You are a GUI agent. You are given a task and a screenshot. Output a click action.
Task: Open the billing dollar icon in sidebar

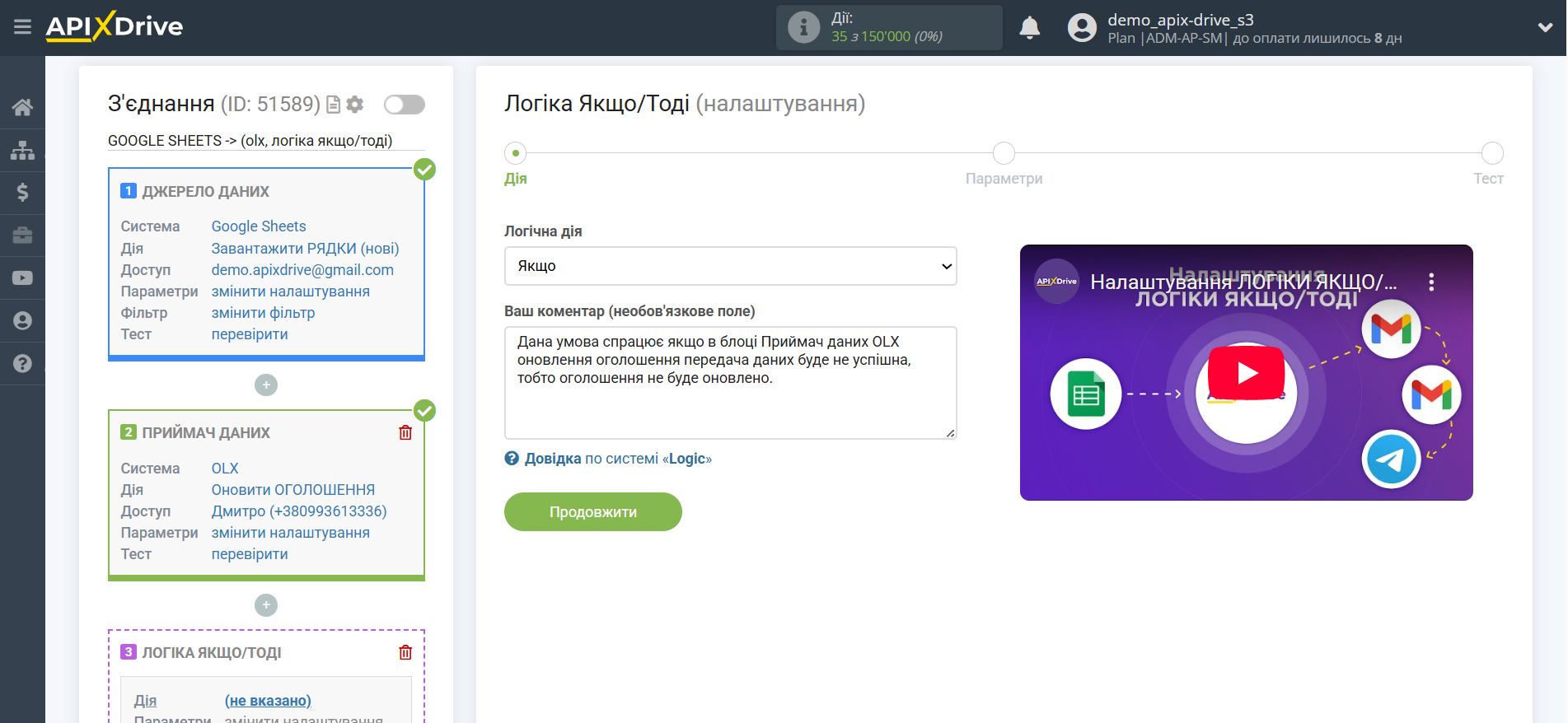(22, 193)
